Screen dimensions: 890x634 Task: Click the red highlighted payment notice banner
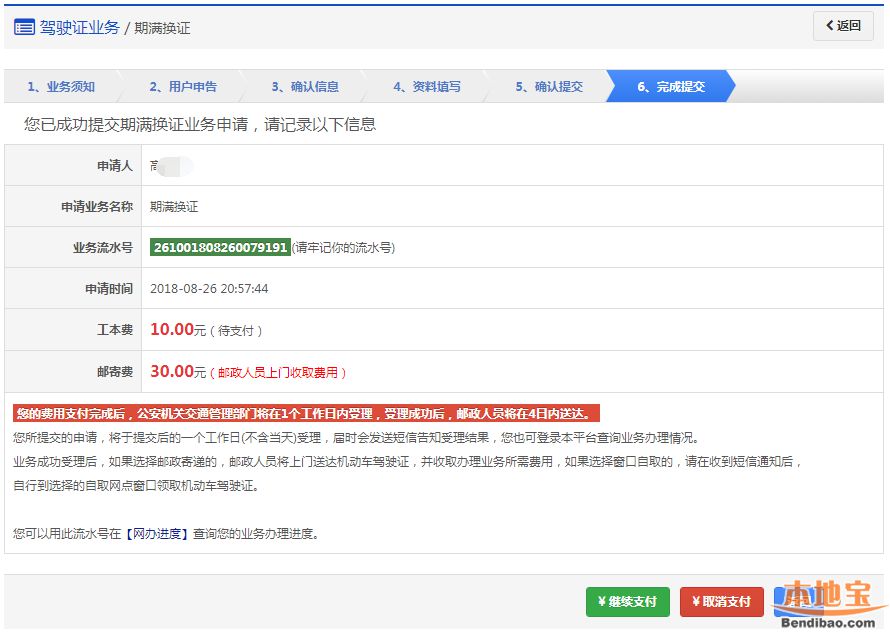[x=306, y=413]
